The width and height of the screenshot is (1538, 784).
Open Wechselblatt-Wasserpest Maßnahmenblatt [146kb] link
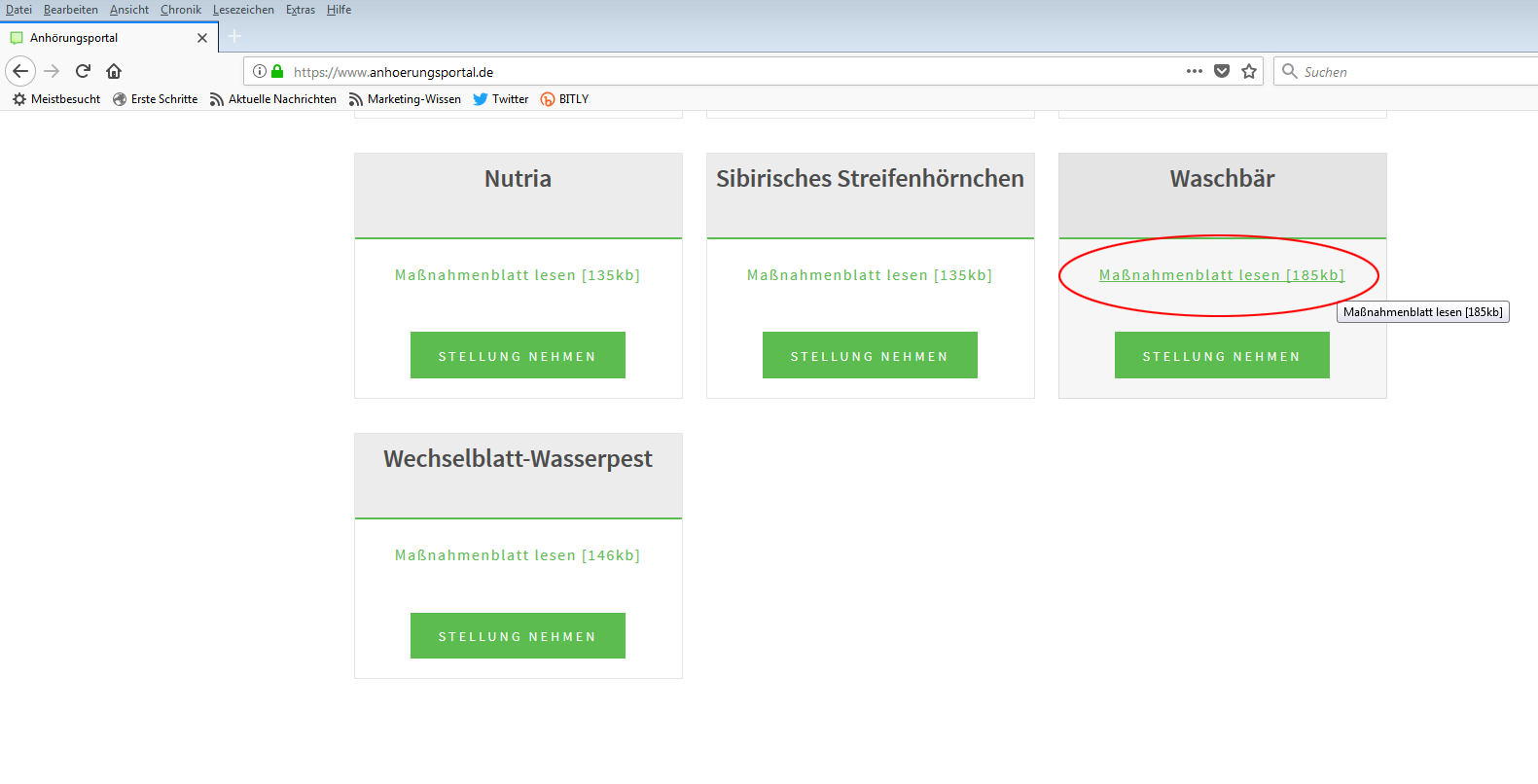click(x=518, y=555)
